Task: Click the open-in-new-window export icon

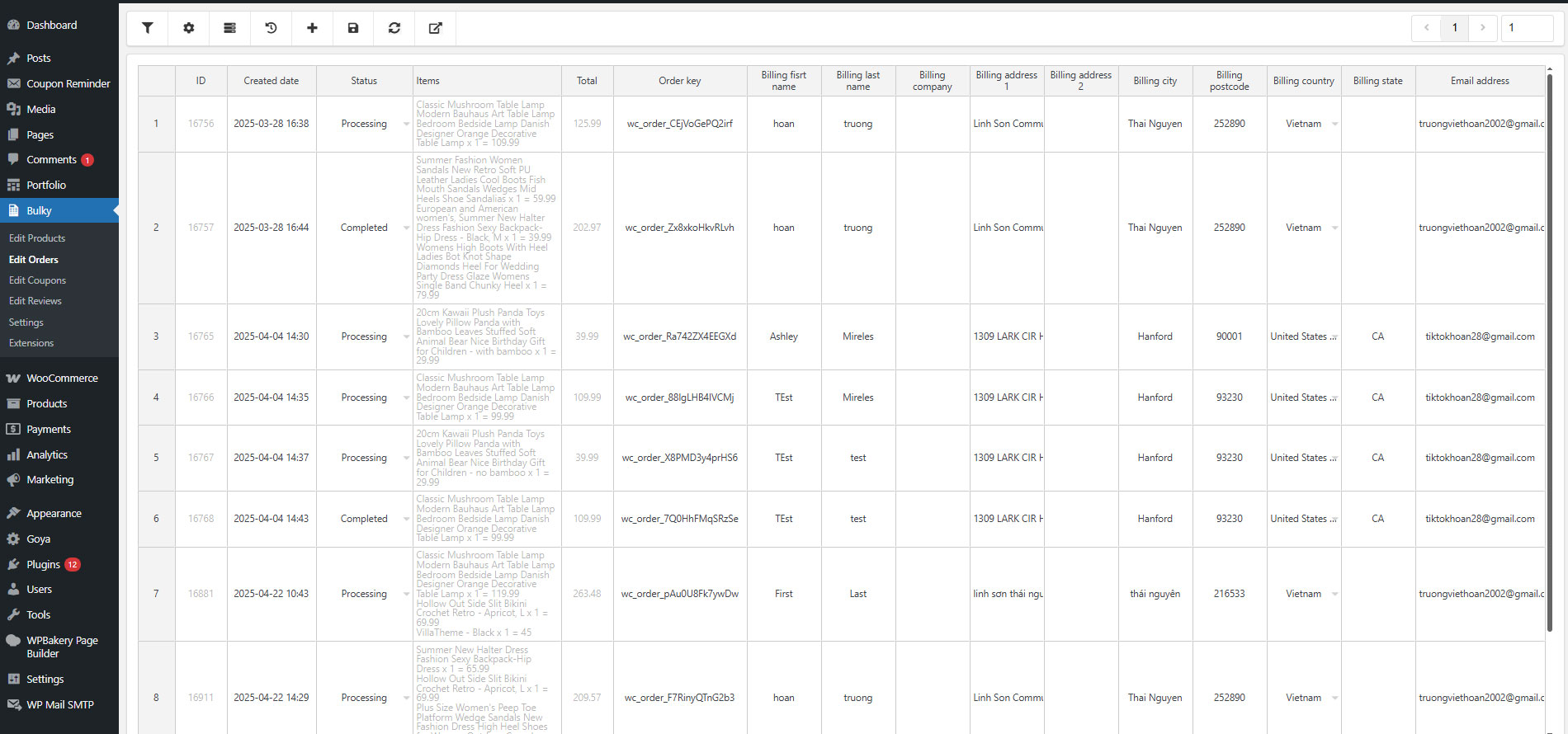Action: click(x=436, y=28)
